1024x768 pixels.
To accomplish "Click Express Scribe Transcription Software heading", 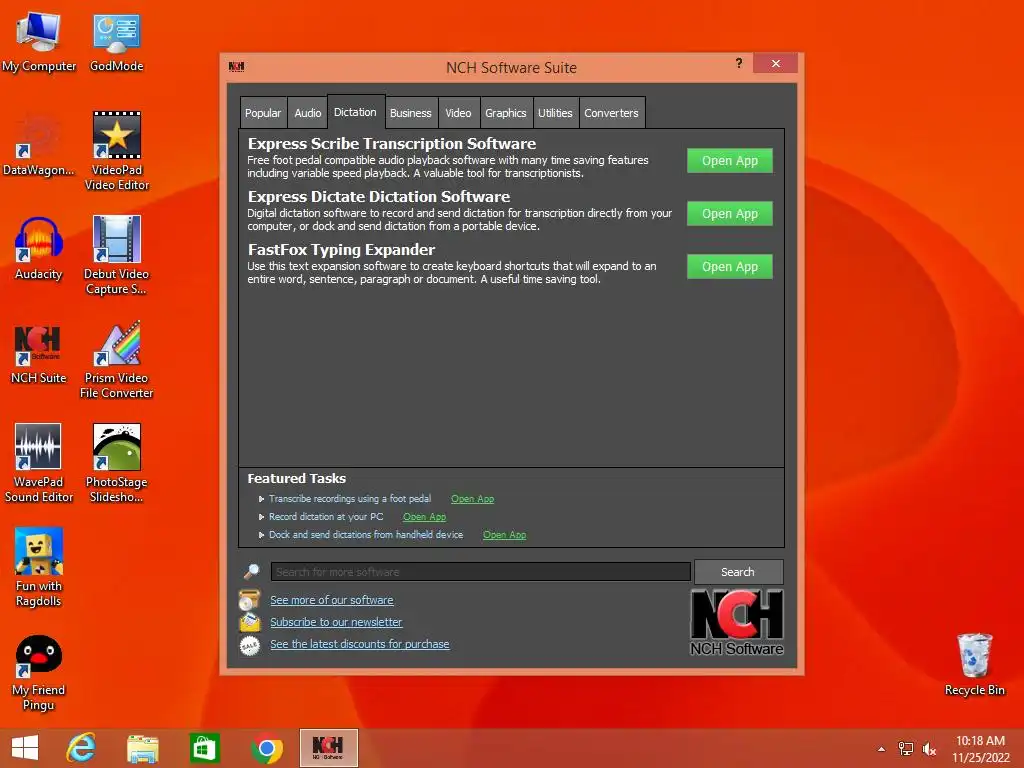I will 392,144.
